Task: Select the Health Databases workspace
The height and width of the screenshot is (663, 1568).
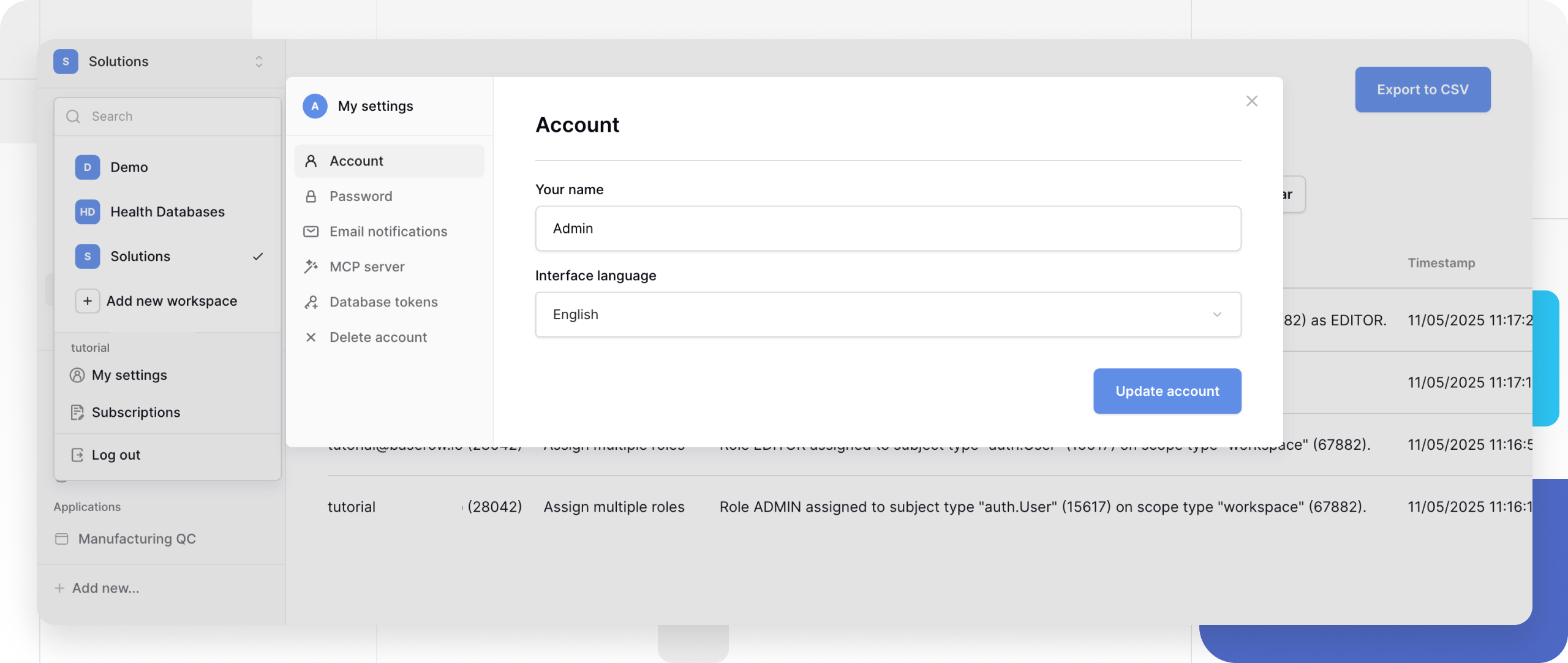Action: coord(167,211)
